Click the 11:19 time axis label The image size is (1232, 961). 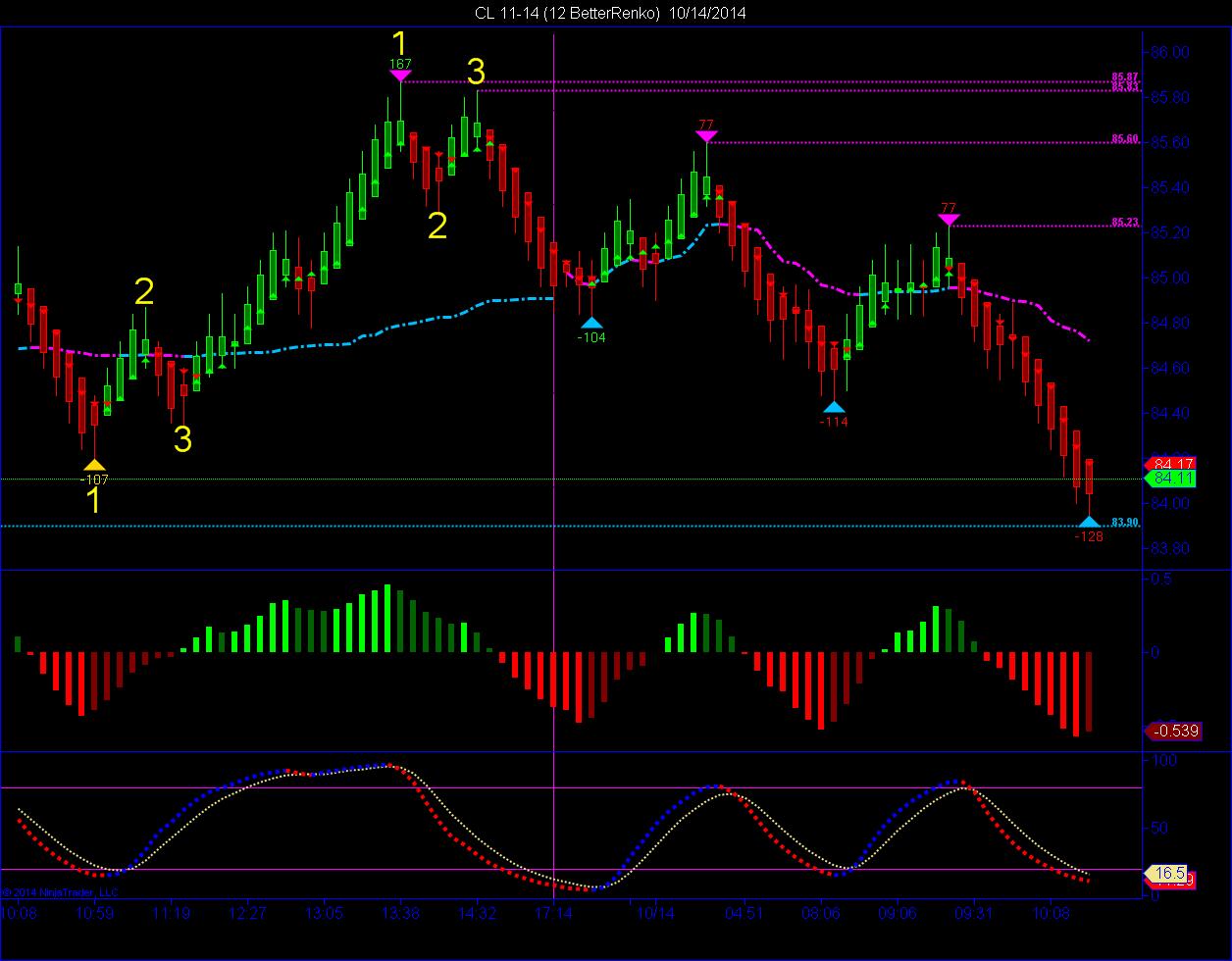pyautogui.click(x=171, y=913)
